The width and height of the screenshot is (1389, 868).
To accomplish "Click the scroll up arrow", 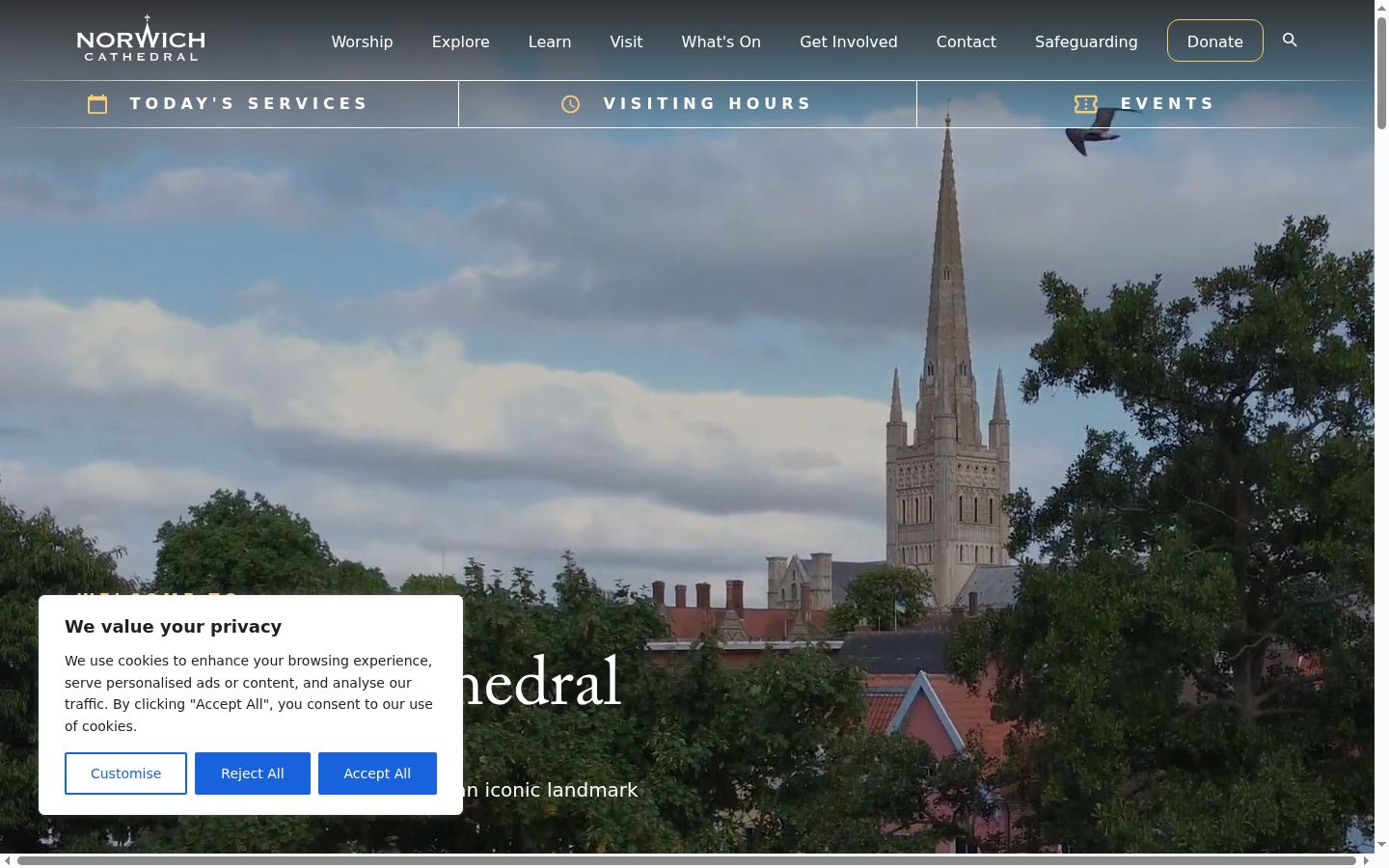I will [x=1381, y=7].
